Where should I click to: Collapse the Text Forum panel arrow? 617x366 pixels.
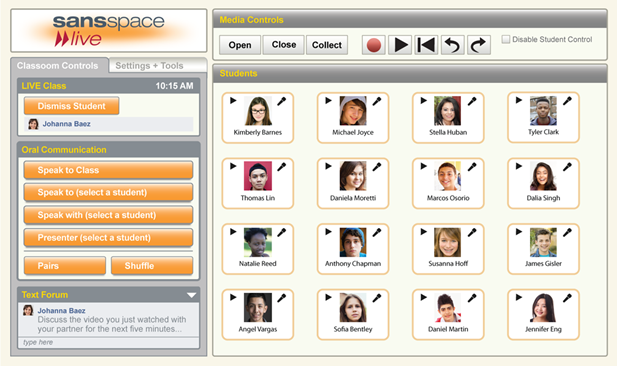tap(191, 295)
